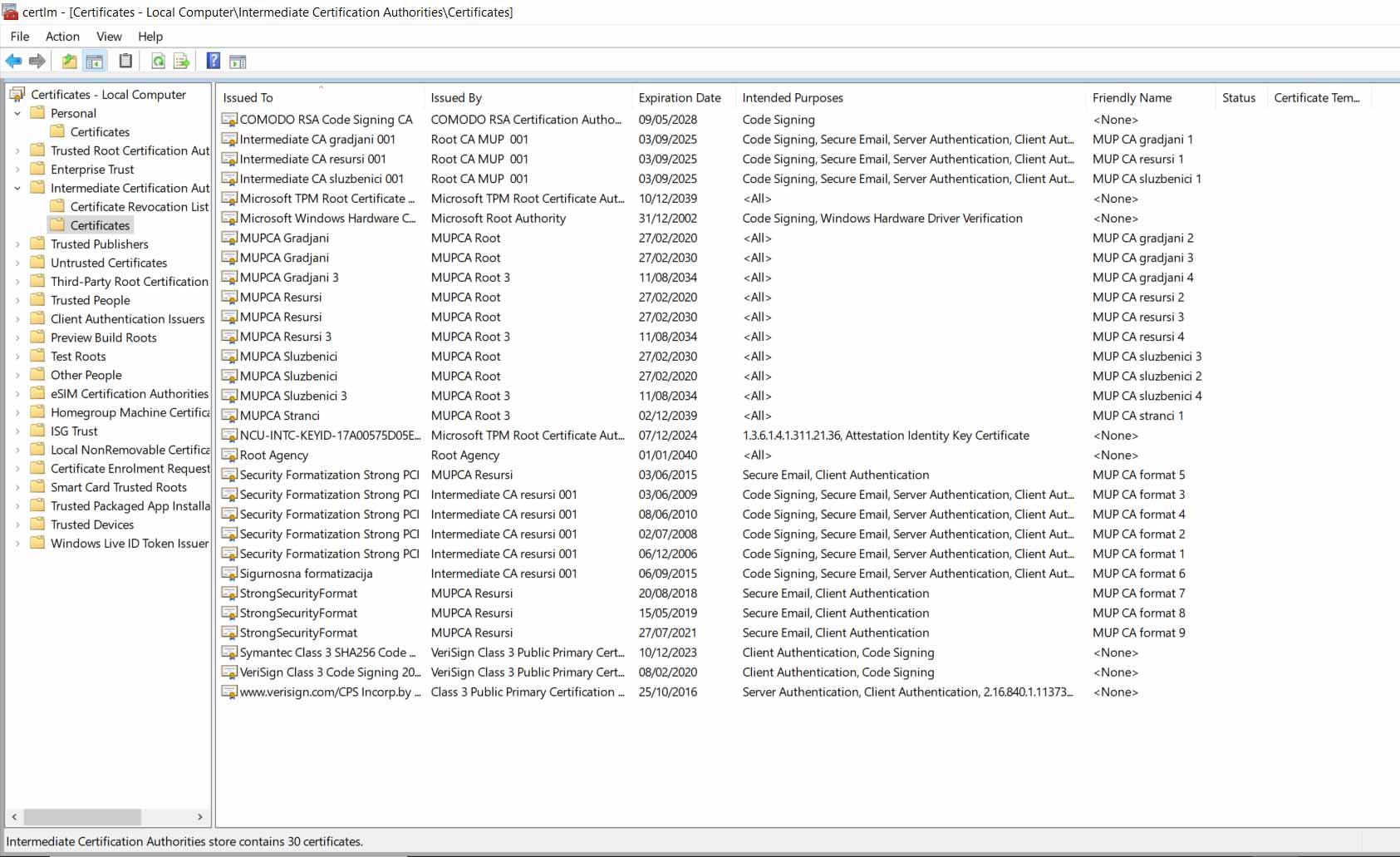The width and height of the screenshot is (1400, 857).
Task: Select the COMODO RSA Code Signing CA certificate
Action: point(326,120)
